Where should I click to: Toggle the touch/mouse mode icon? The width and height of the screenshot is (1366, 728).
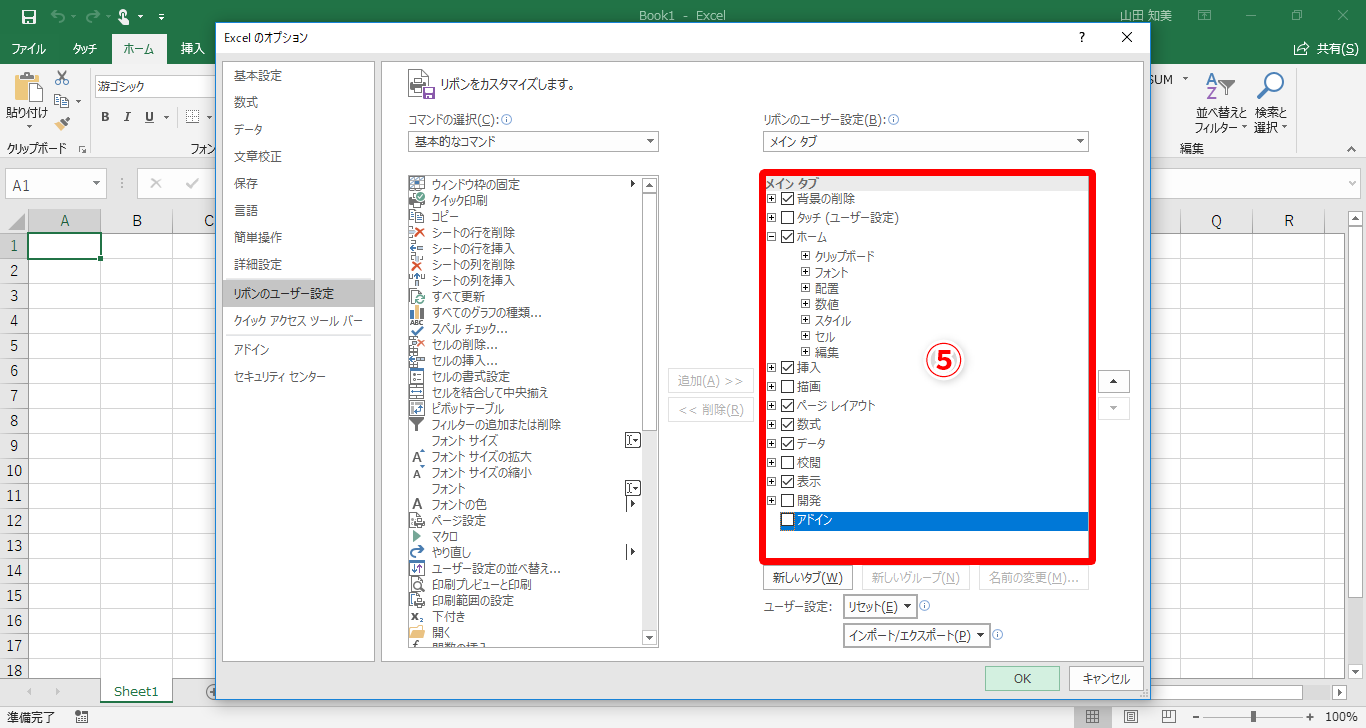click(124, 16)
